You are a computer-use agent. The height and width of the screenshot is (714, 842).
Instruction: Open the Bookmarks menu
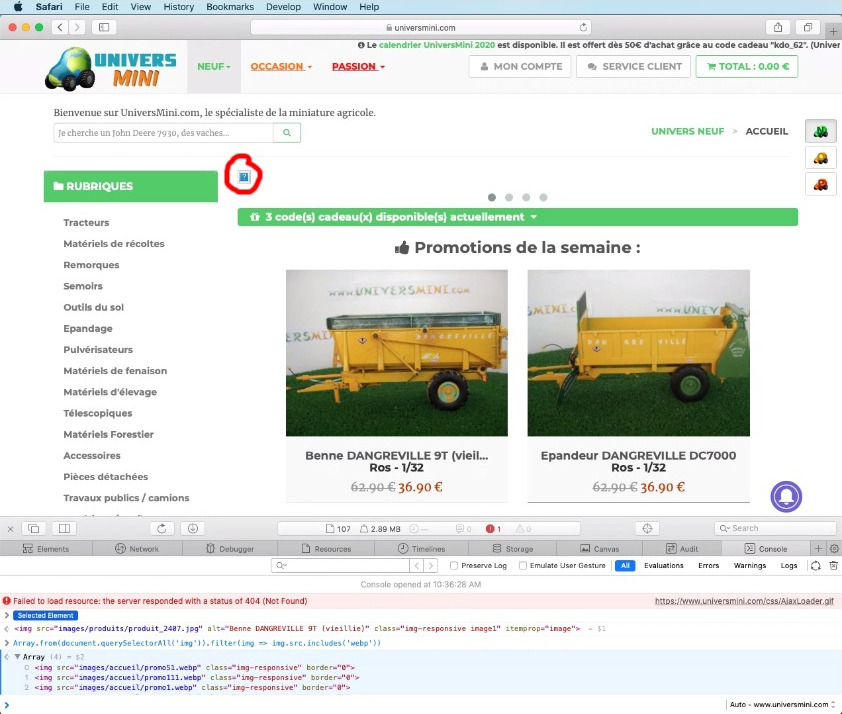[x=230, y=6]
